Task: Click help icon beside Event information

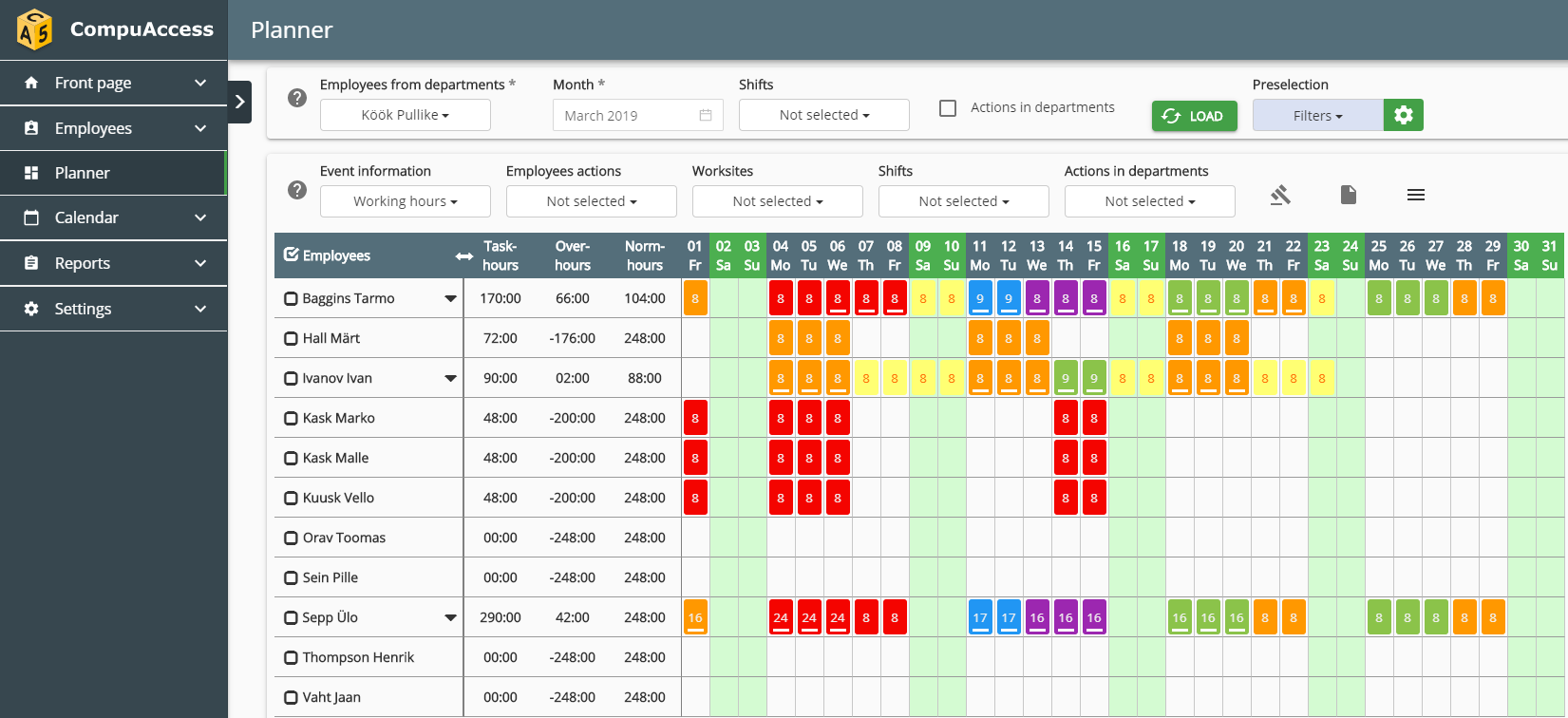Action: tap(297, 190)
